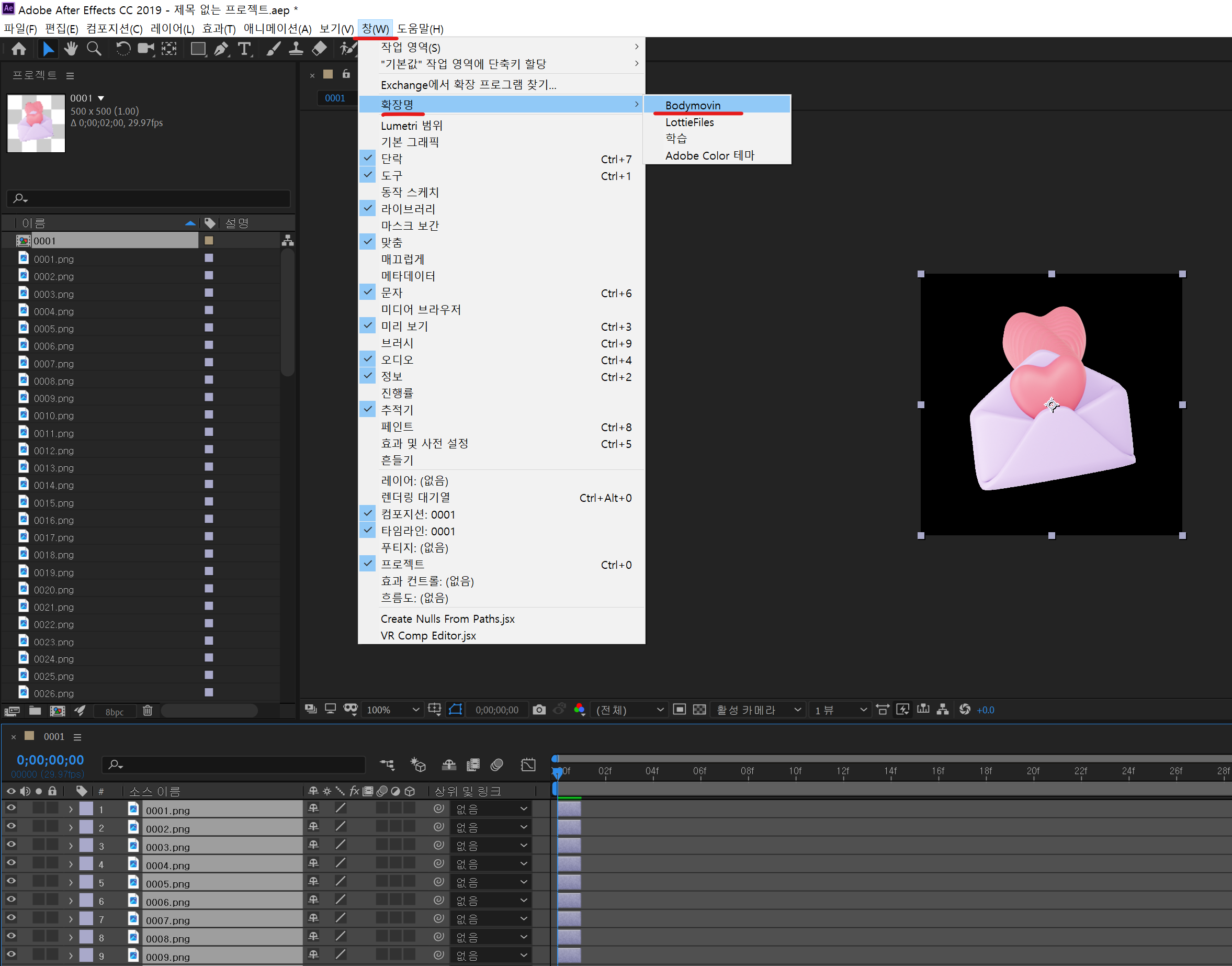Screen dimensions: 1232x966
Task: Open the 활성 카메라 view dropdown
Action: click(758, 710)
